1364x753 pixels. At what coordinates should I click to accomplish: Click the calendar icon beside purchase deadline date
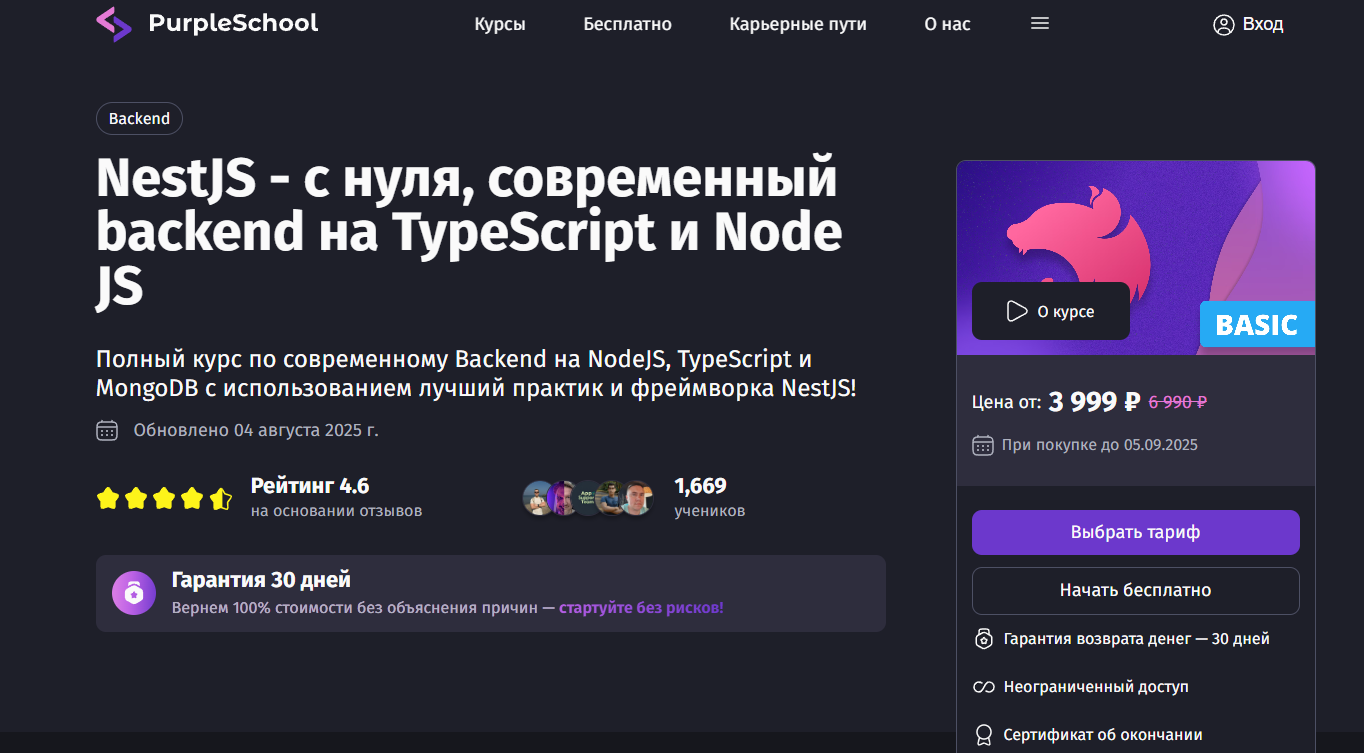coord(983,444)
